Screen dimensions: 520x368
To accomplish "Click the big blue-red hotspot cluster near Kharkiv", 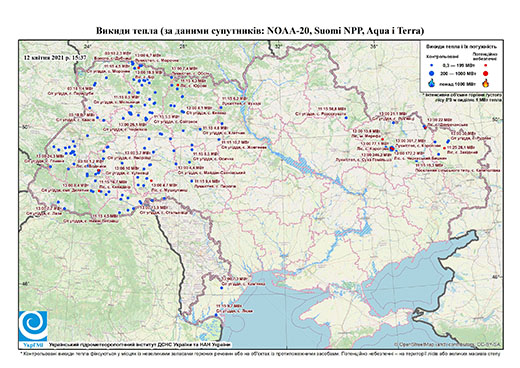I will coord(392,149).
